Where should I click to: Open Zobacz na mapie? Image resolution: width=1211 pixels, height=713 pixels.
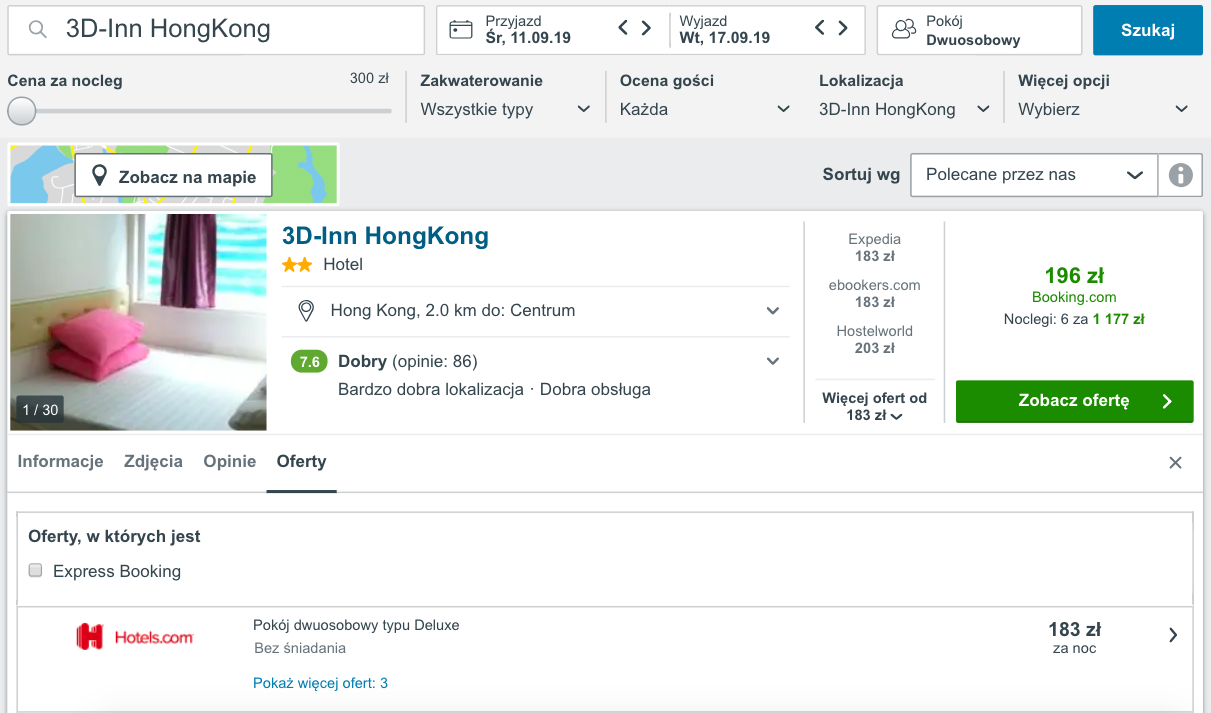pyautogui.click(x=173, y=176)
